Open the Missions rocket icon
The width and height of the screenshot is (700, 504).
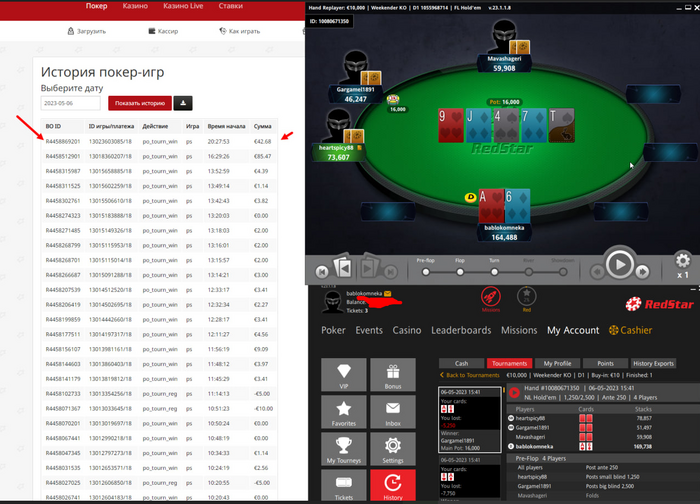491,297
